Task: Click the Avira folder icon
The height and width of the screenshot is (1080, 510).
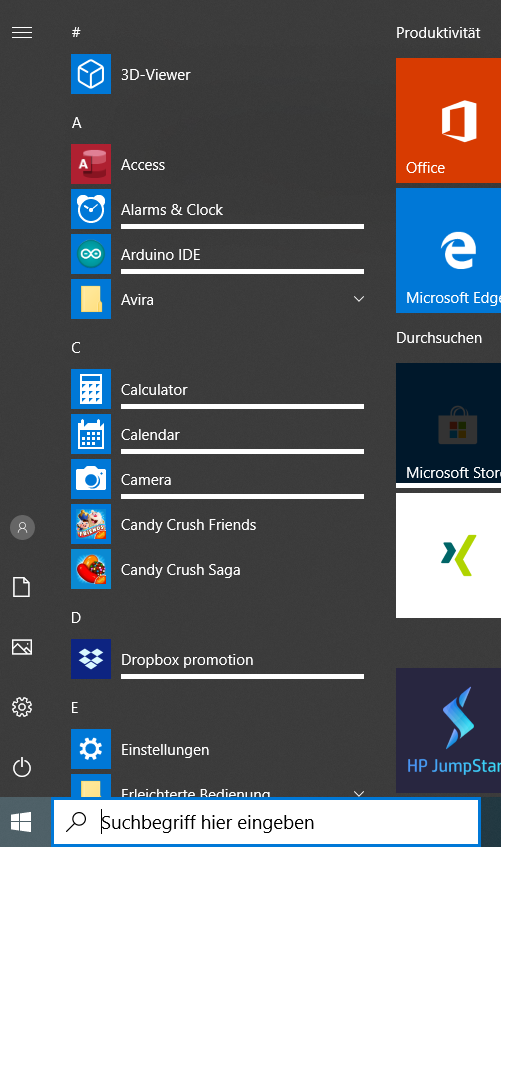Action: pyautogui.click(x=91, y=299)
